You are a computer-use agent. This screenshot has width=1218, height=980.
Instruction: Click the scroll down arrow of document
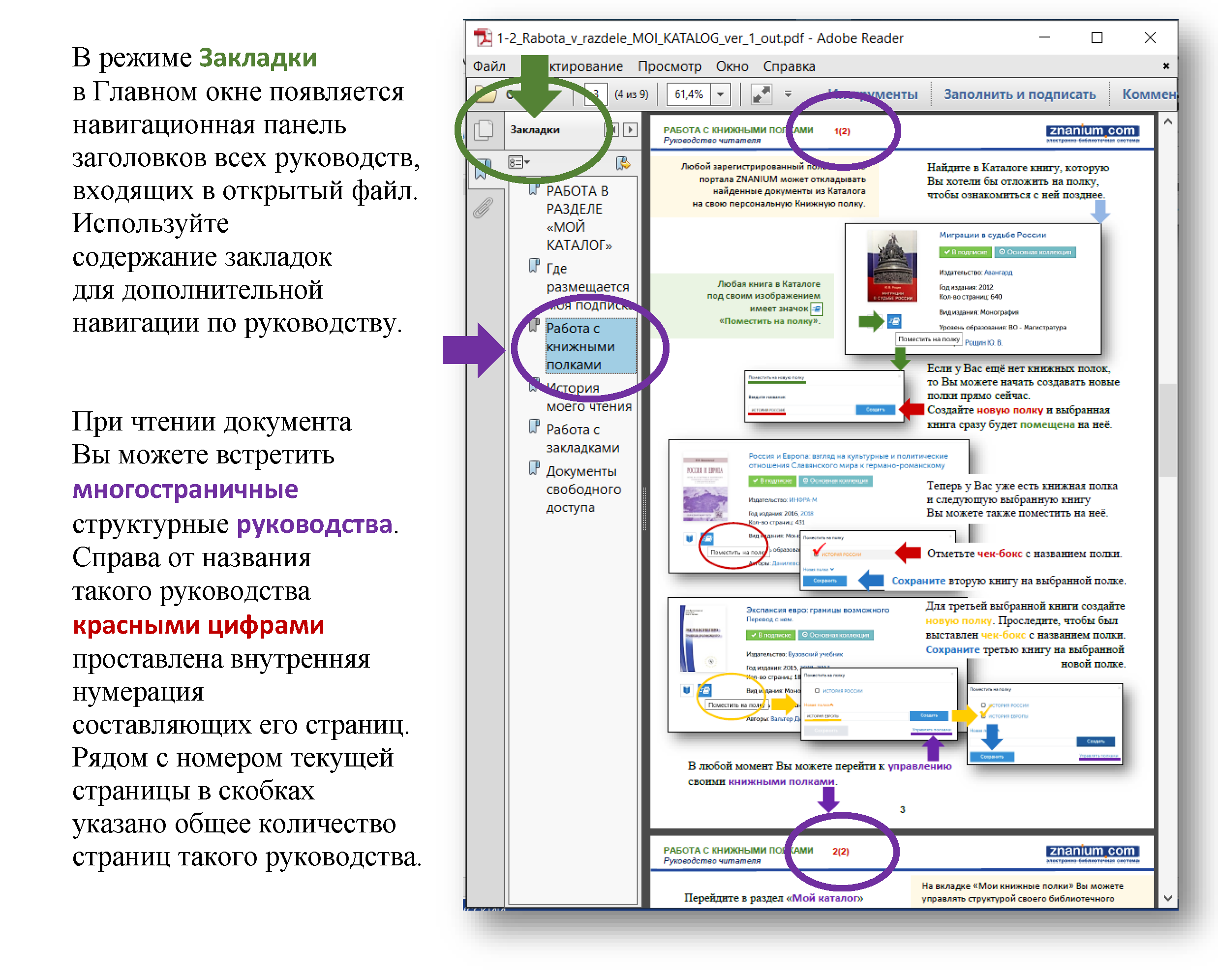click(1168, 897)
